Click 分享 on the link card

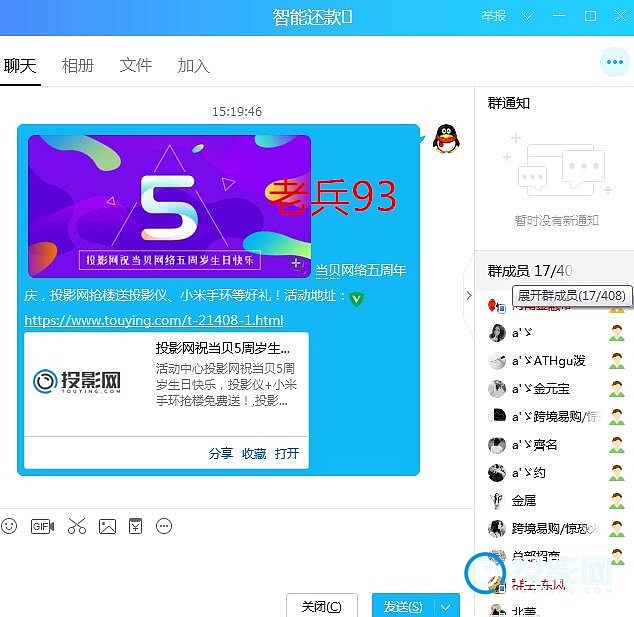point(220,454)
